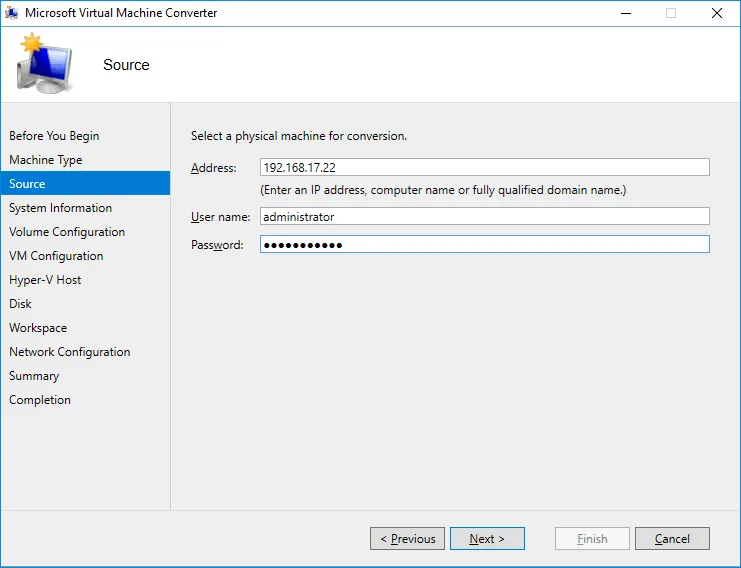Select Before You Begin step
This screenshot has width=741, height=568.
[x=54, y=136]
